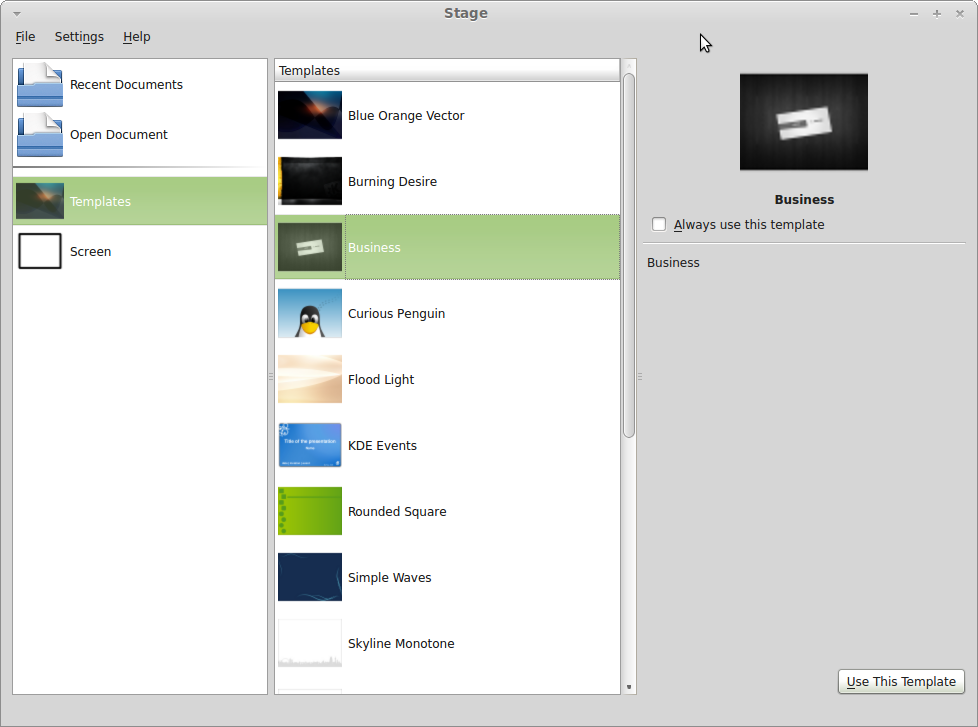Select the Screen sidebar icon

(40, 251)
